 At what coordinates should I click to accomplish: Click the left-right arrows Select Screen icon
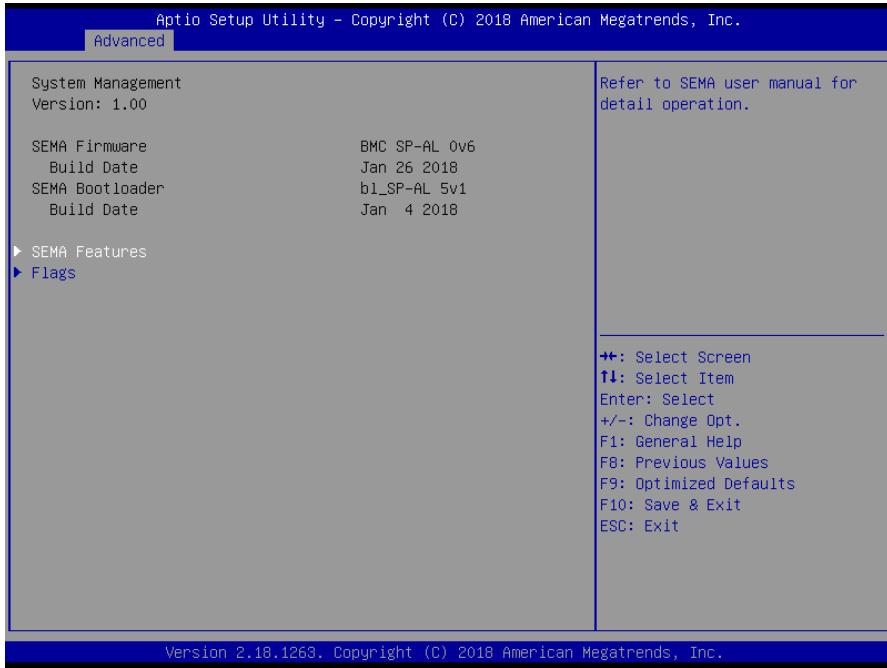[x=608, y=356]
